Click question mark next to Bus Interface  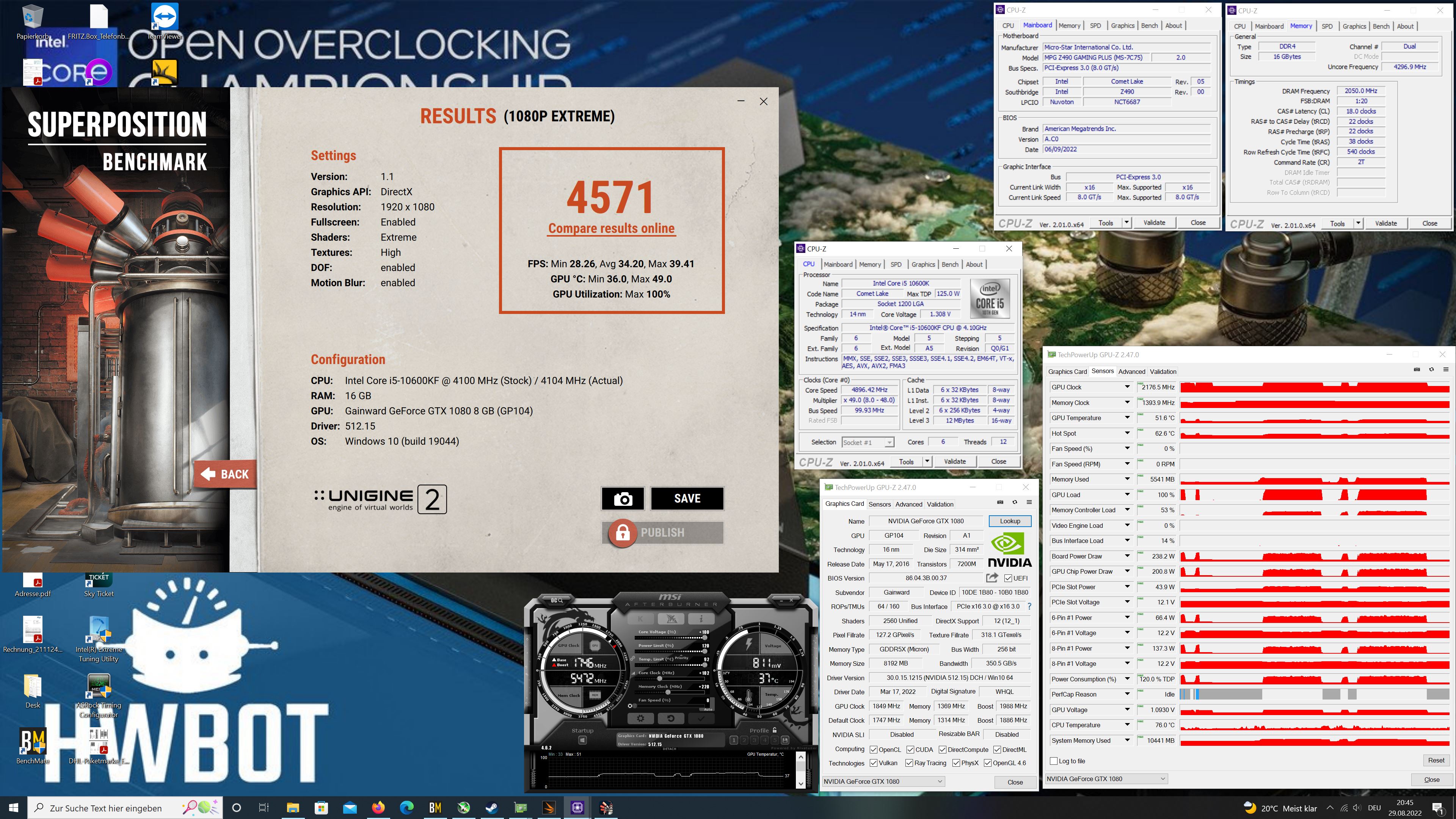point(1029,607)
